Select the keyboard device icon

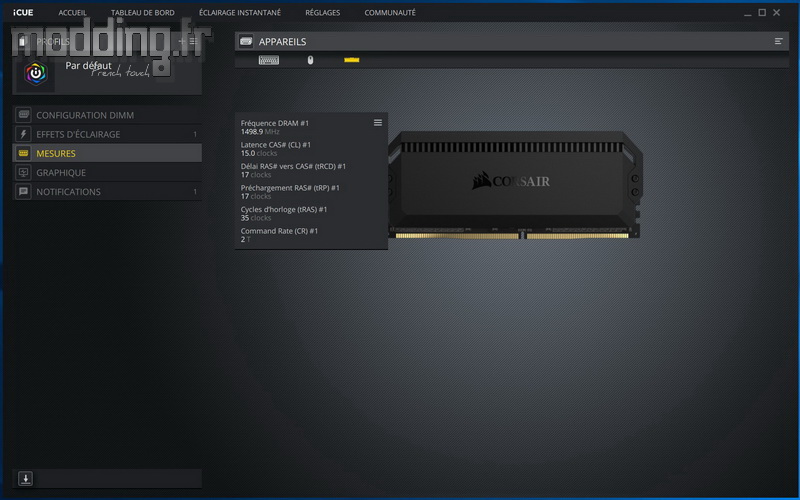(x=268, y=60)
